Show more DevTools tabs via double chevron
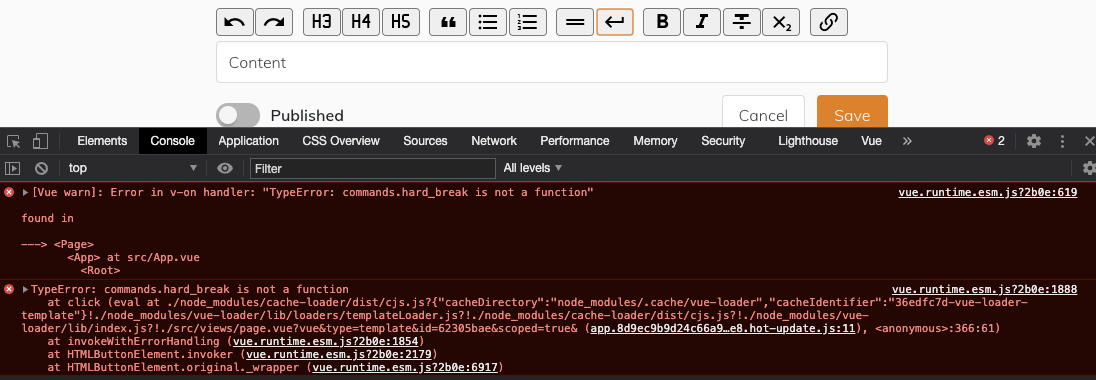Image resolution: width=1096 pixels, height=380 pixels. 907,141
